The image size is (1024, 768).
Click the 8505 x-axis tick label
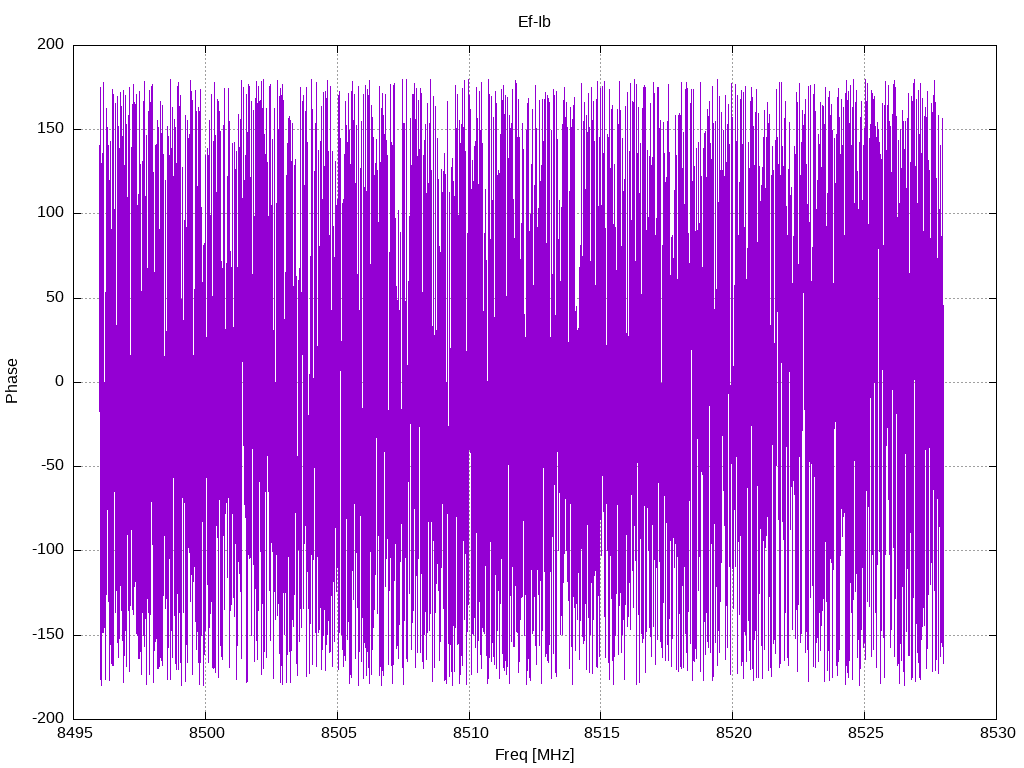tap(338, 733)
